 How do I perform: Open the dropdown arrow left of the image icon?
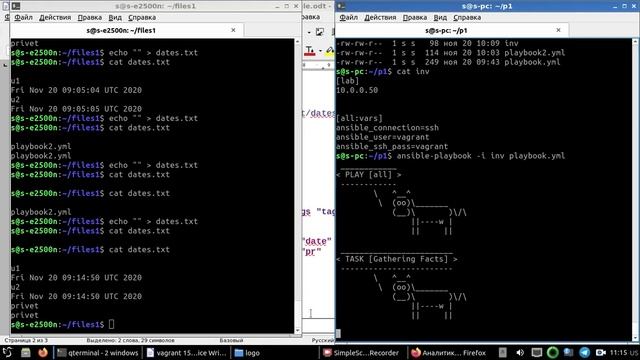click(309, 32)
